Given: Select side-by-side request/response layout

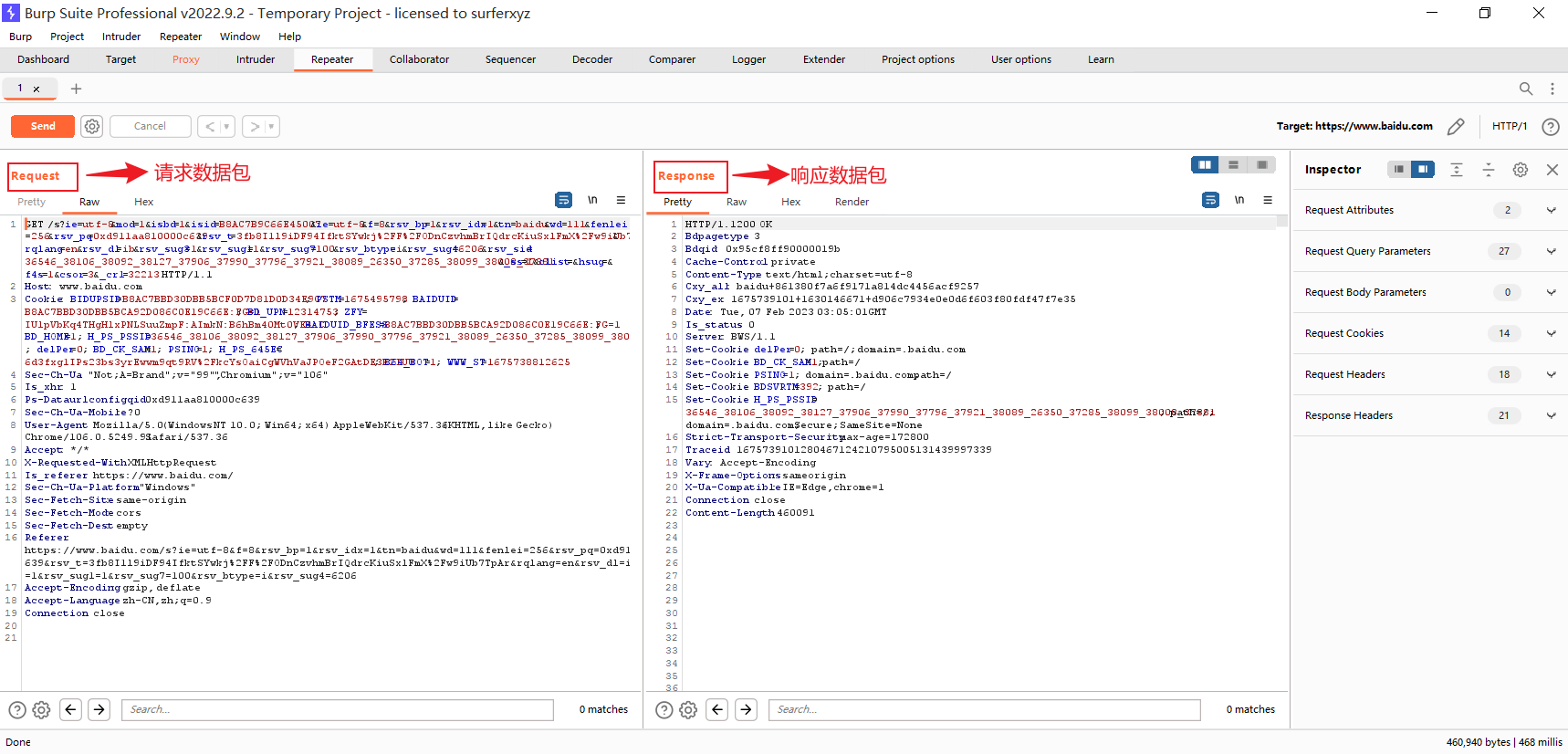Looking at the screenshot, I should (x=1205, y=164).
